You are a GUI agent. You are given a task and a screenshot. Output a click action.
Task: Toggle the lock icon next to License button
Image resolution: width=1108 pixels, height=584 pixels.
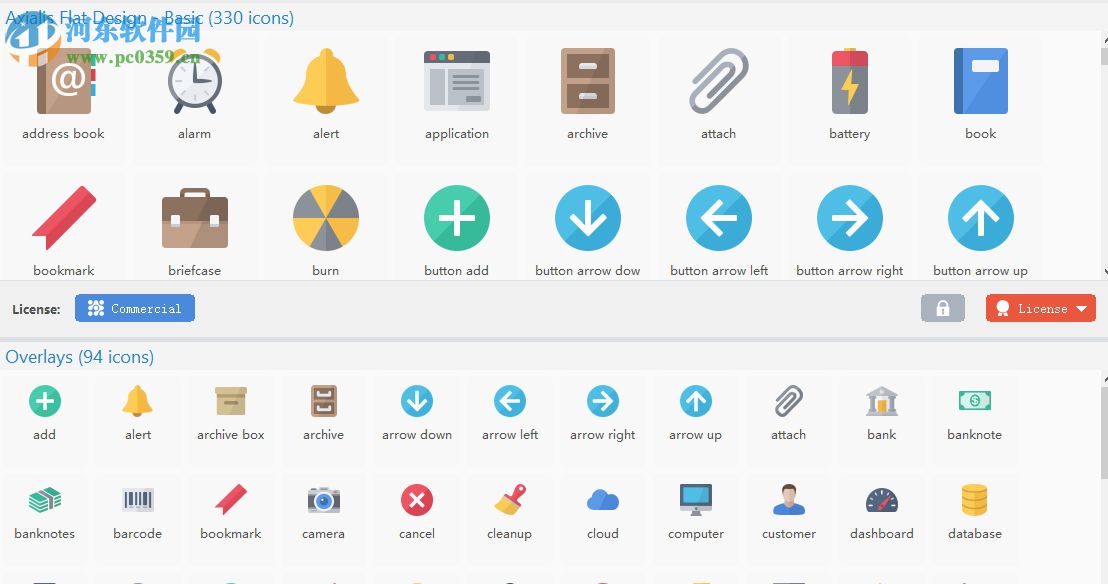pos(943,308)
